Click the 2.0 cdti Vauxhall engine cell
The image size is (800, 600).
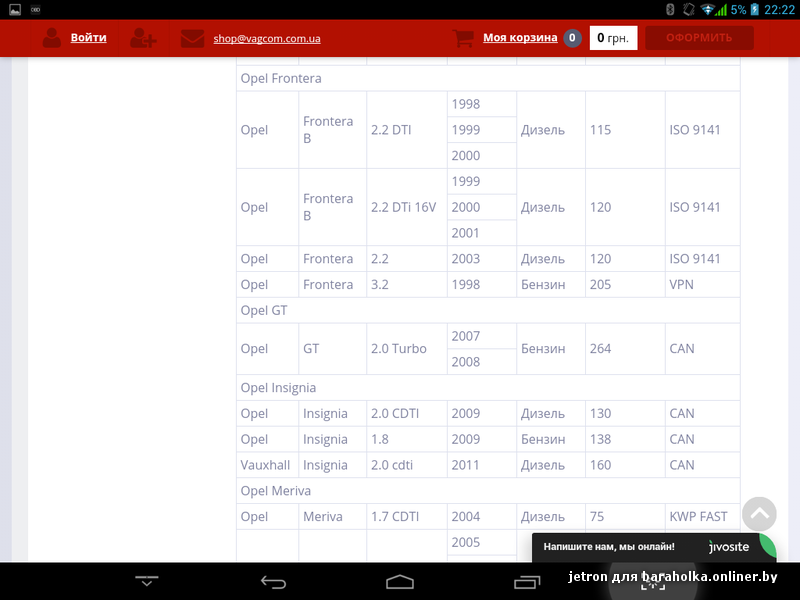point(407,465)
